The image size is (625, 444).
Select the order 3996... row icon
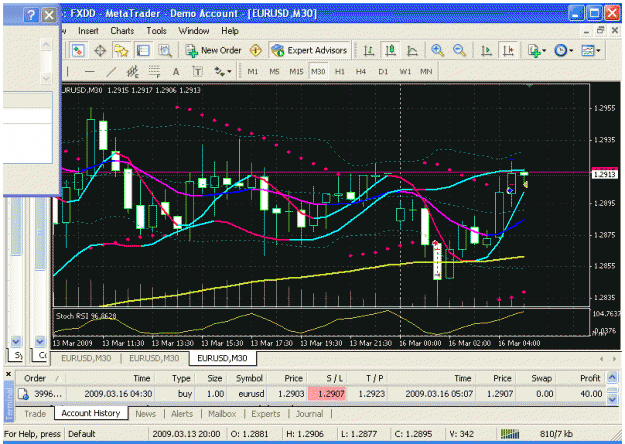coord(24,394)
